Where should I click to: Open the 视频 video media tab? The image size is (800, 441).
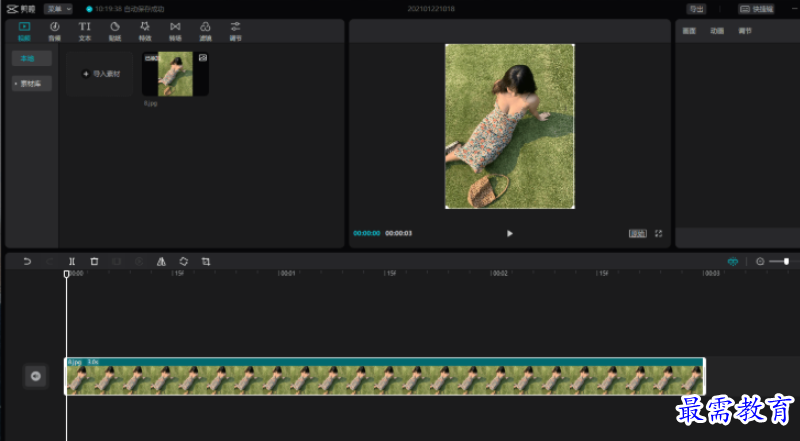(24, 31)
